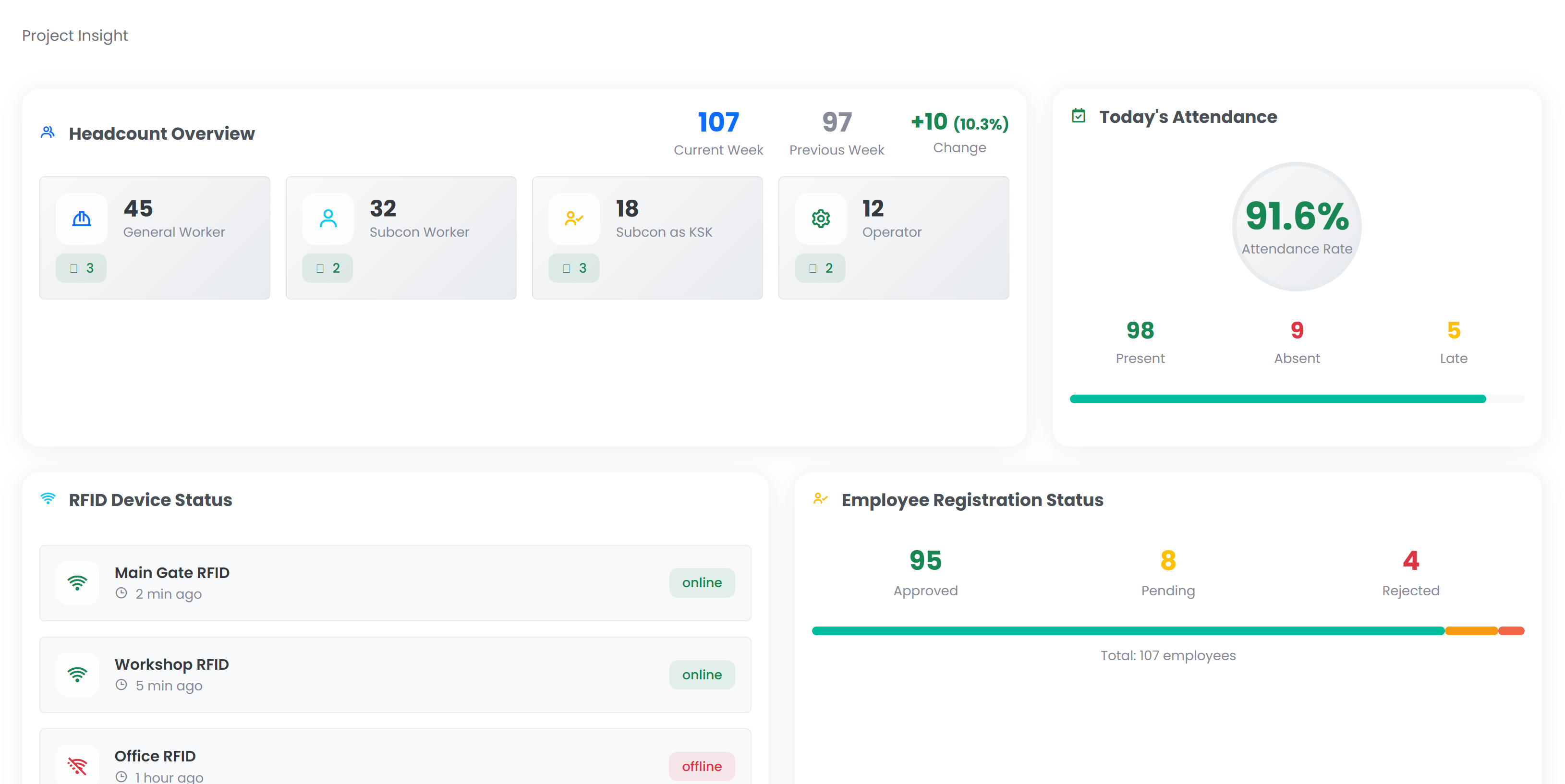
Task: Click the 95 Approved count
Action: coord(925,560)
